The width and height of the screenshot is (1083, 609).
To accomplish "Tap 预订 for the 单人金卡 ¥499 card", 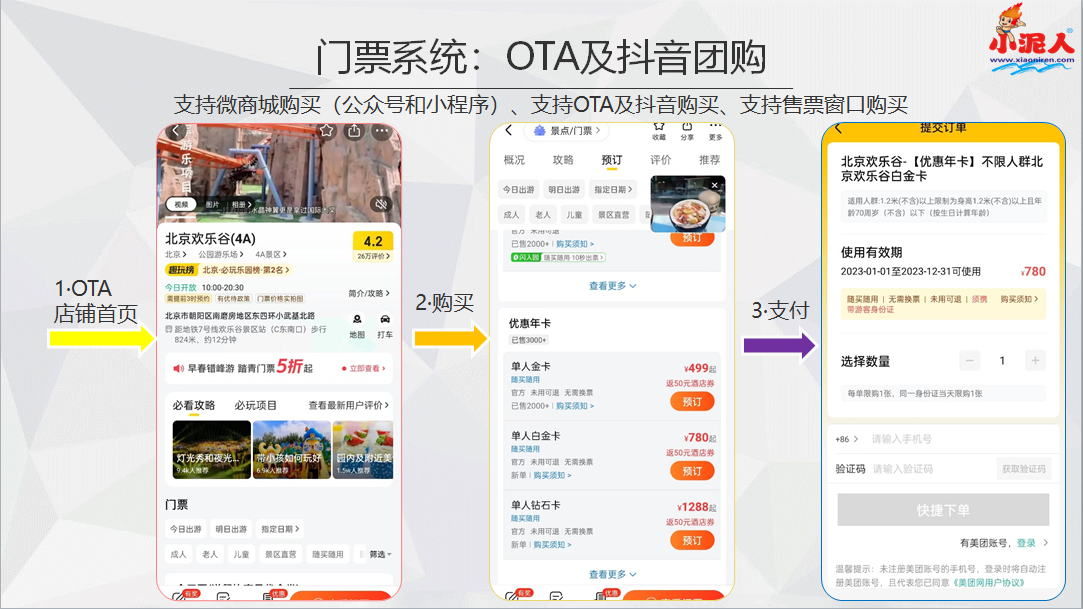I will 693,401.
